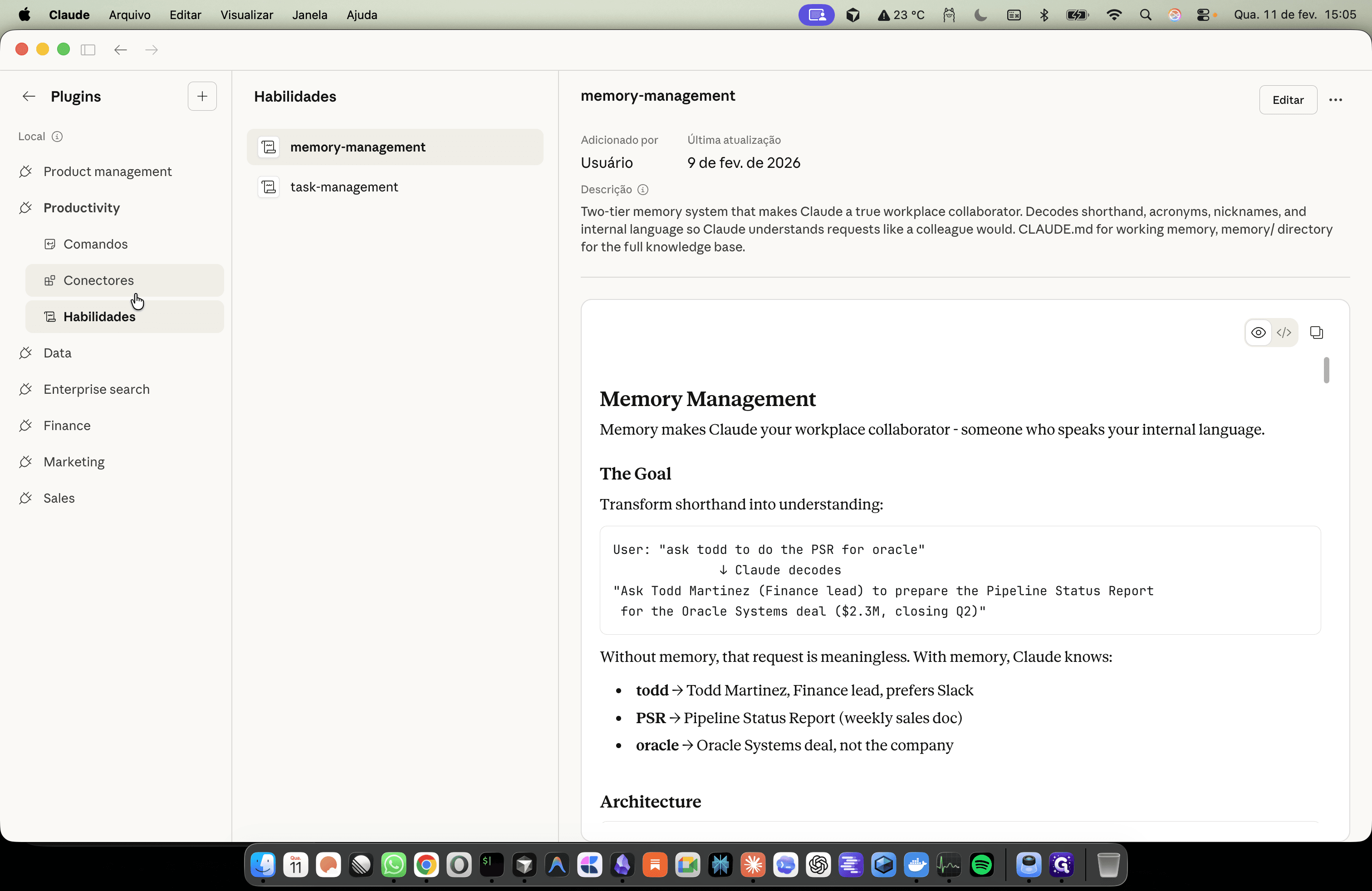This screenshot has width=1372, height=891.
Task: Click the Editar button
Action: pos(1288,100)
